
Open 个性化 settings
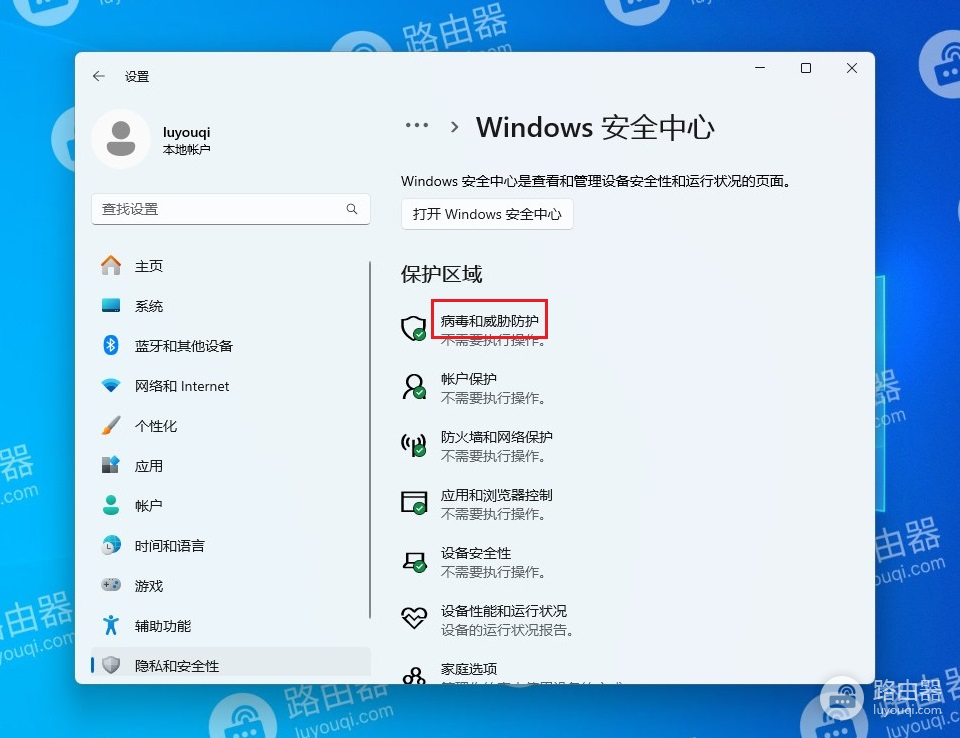(x=231, y=425)
